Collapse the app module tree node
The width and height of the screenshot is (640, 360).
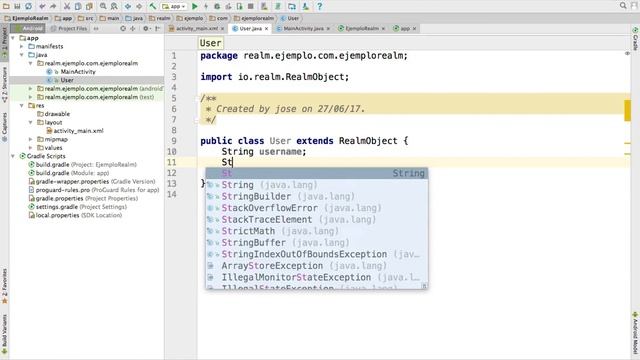pos(13,38)
